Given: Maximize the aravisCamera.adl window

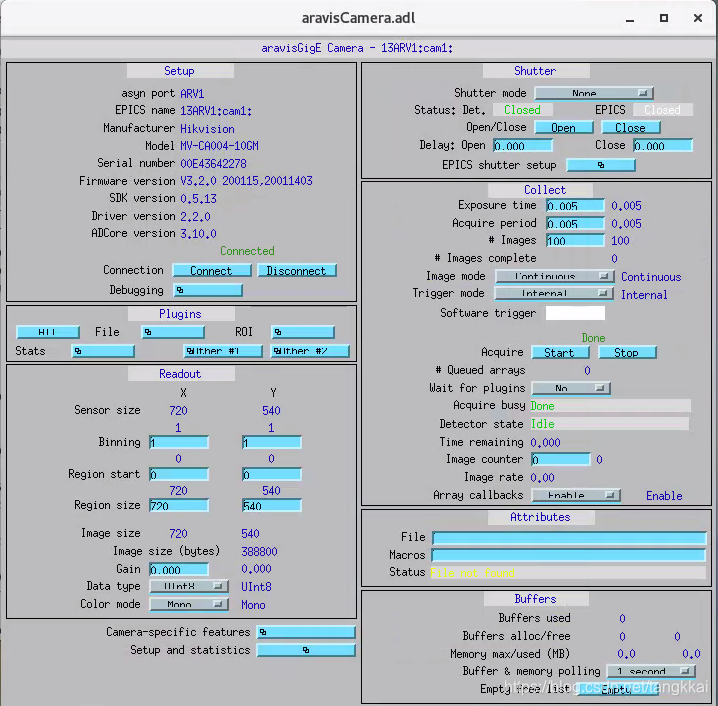Looking at the screenshot, I should point(664,18).
